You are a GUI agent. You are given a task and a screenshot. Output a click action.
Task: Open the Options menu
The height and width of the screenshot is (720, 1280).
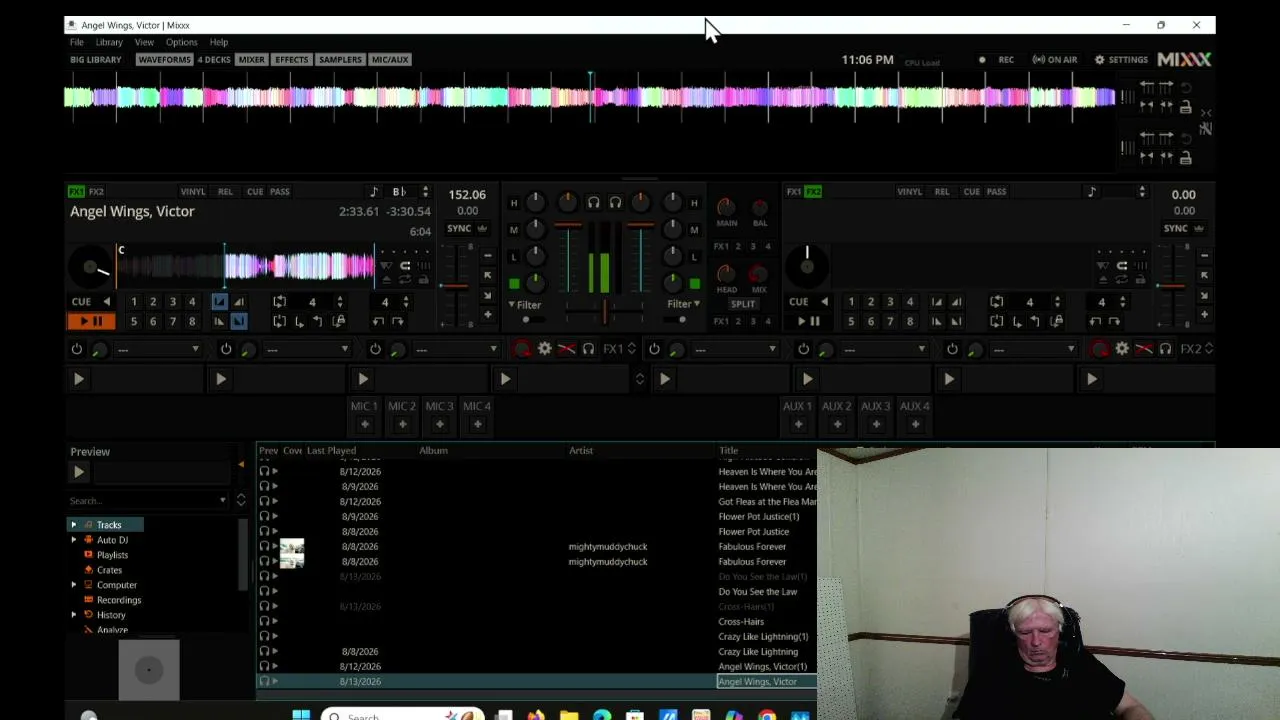(x=181, y=42)
